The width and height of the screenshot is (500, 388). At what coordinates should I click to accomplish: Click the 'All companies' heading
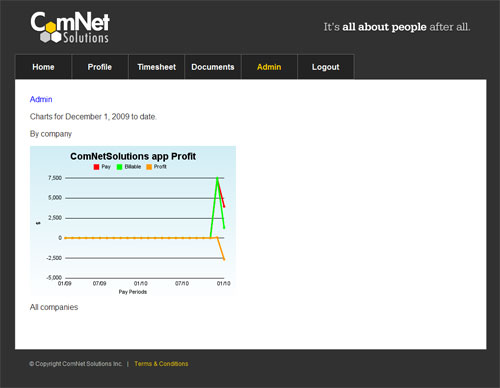54,307
